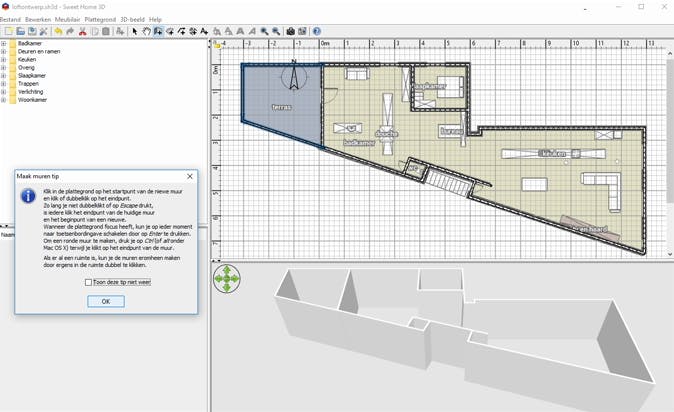This screenshot has height=412, width=674.
Task: Expand the Keuken tree folder
Action: click(4, 60)
